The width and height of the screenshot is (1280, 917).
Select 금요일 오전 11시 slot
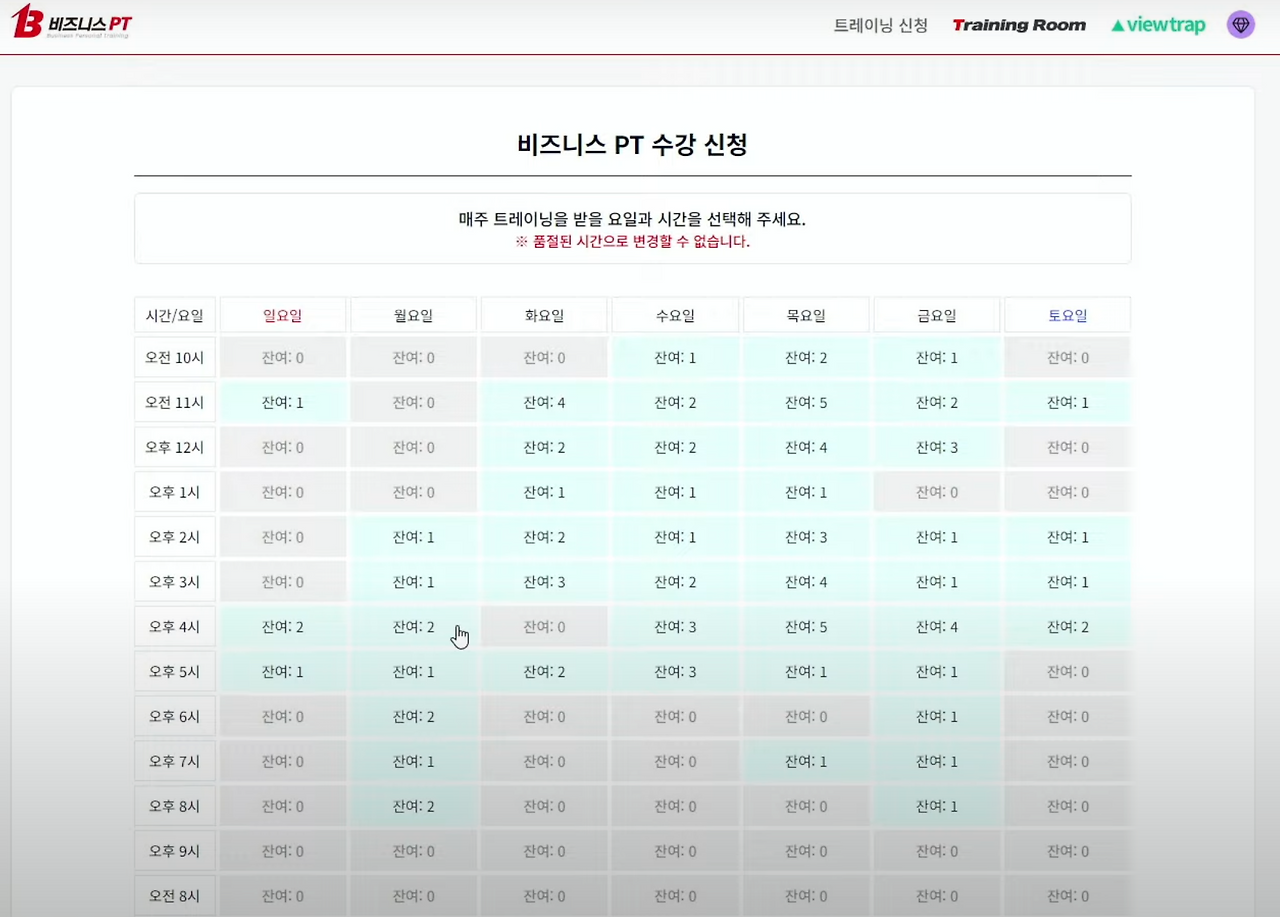(x=937, y=403)
